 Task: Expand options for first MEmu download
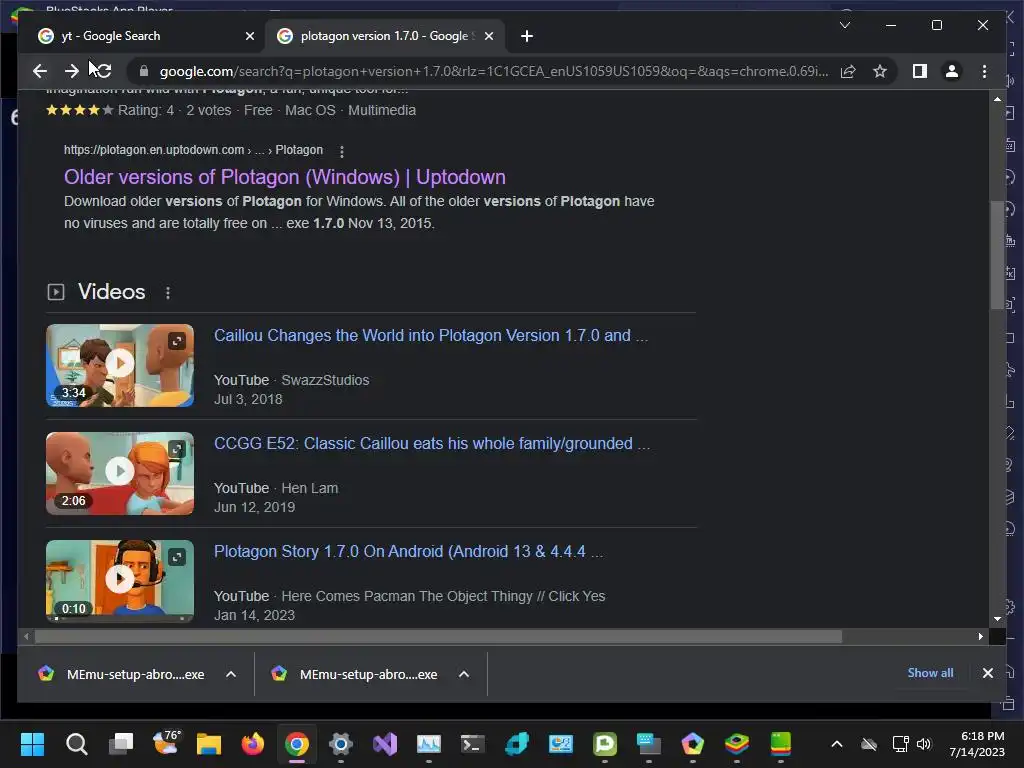(231, 675)
